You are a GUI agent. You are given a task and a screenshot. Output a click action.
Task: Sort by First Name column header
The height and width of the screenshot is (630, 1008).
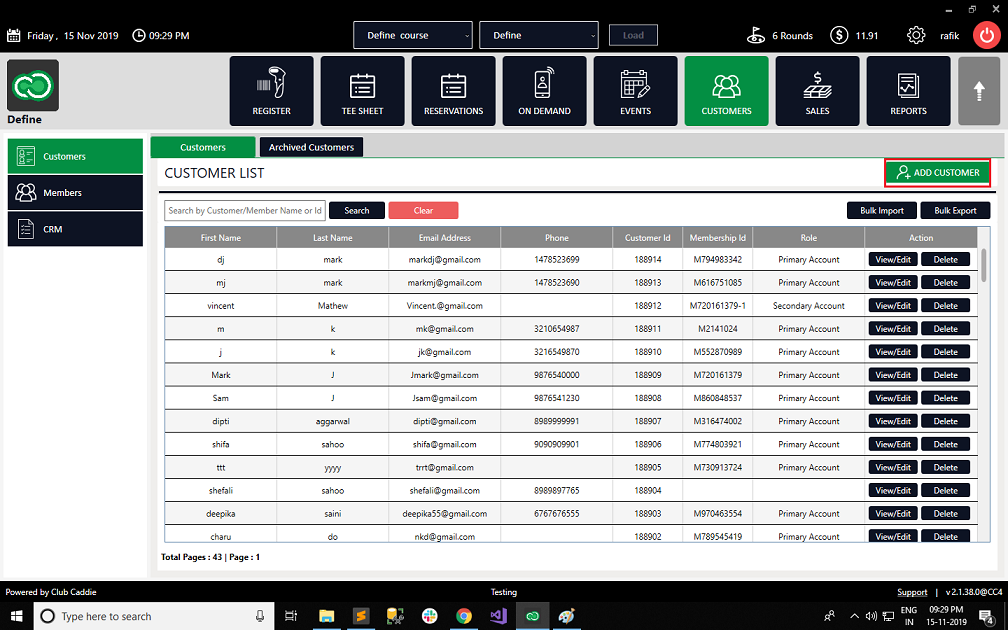220,238
